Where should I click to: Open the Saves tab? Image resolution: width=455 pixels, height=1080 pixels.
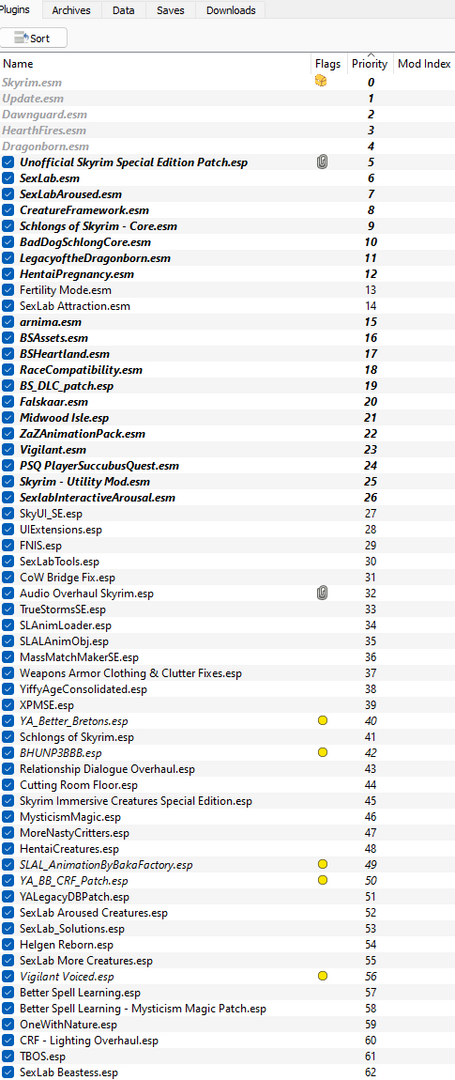click(170, 10)
